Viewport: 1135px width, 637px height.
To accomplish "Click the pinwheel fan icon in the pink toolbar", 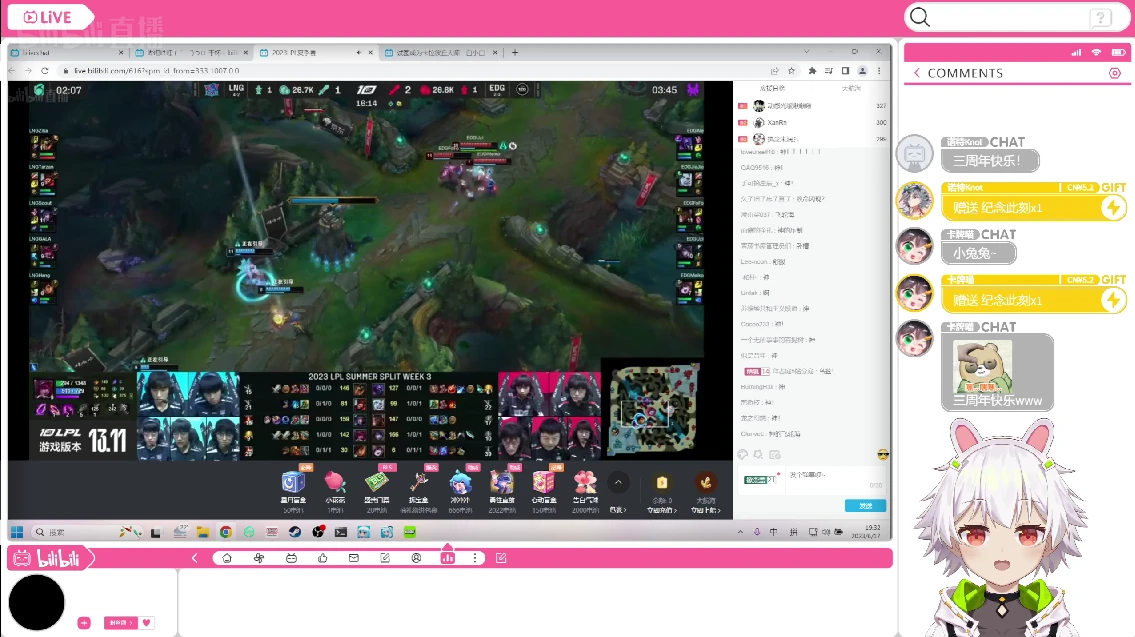I will (258, 558).
